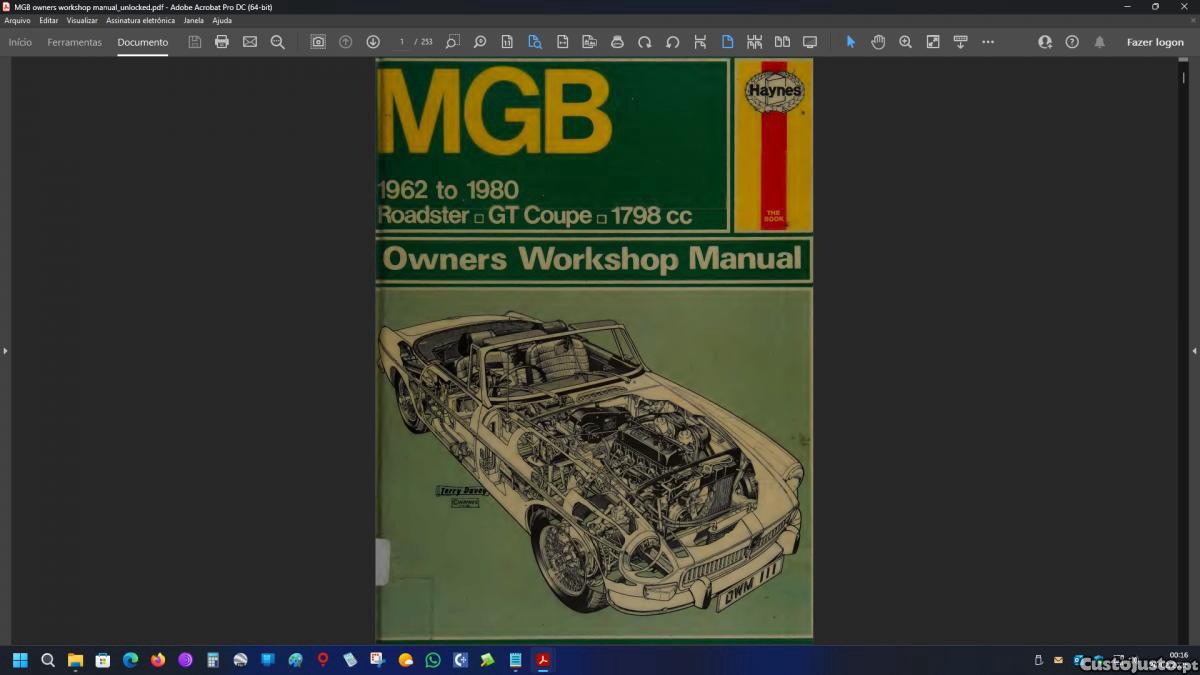Open the find text magnifier icon
Viewport: 1200px width, 675px height.
(x=278, y=42)
